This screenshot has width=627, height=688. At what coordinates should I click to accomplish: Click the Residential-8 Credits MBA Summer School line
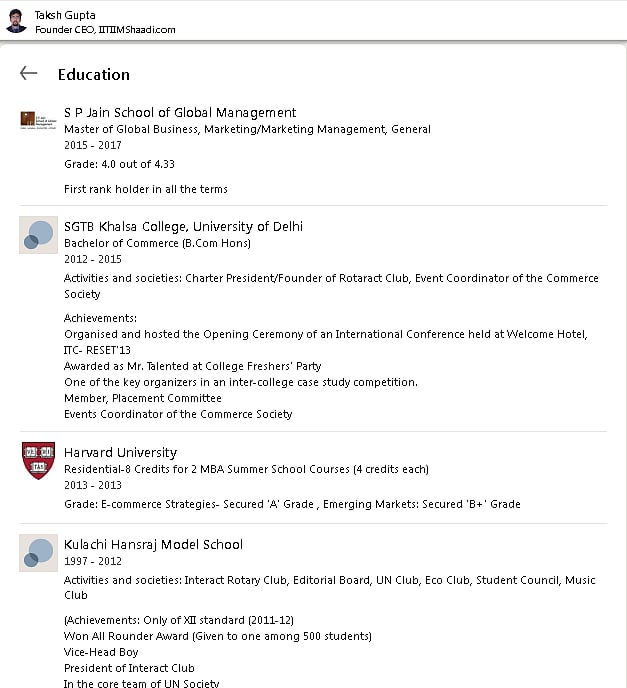tap(250, 469)
